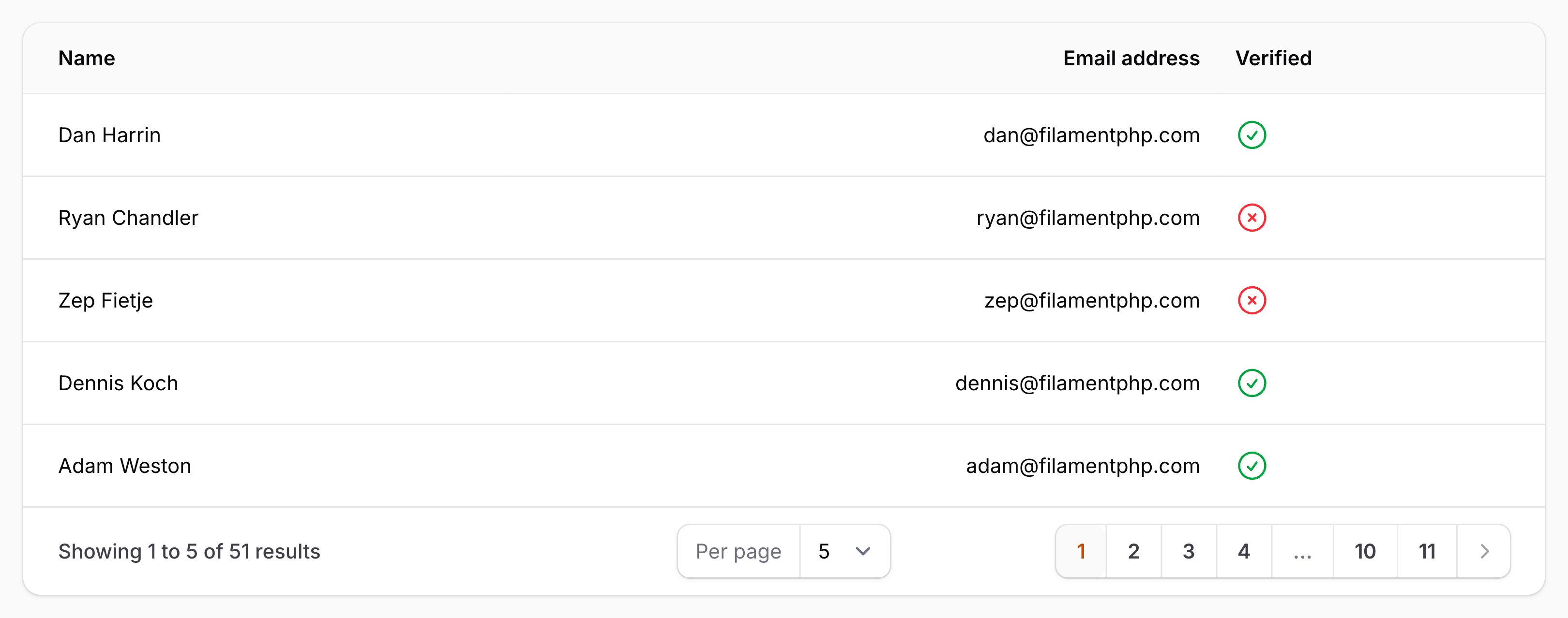Click the Per page dropdown chevron arrow
The width and height of the screenshot is (1568, 618).
pos(862,551)
